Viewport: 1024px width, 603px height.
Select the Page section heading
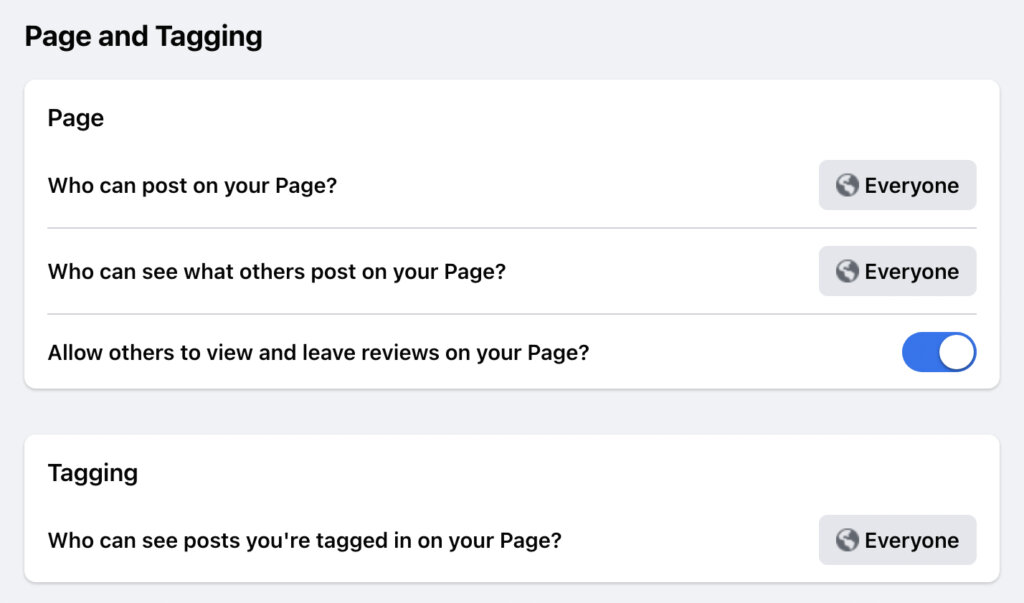point(75,117)
